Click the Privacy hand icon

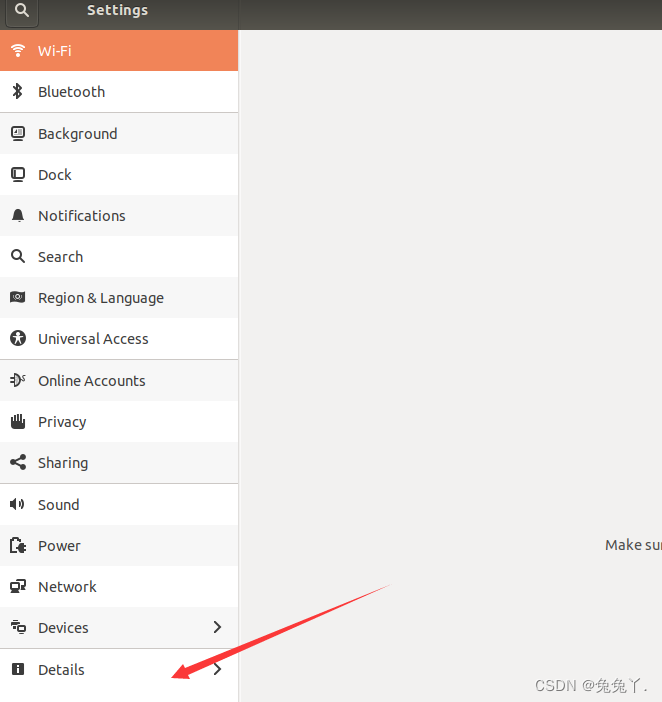point(18,421)
